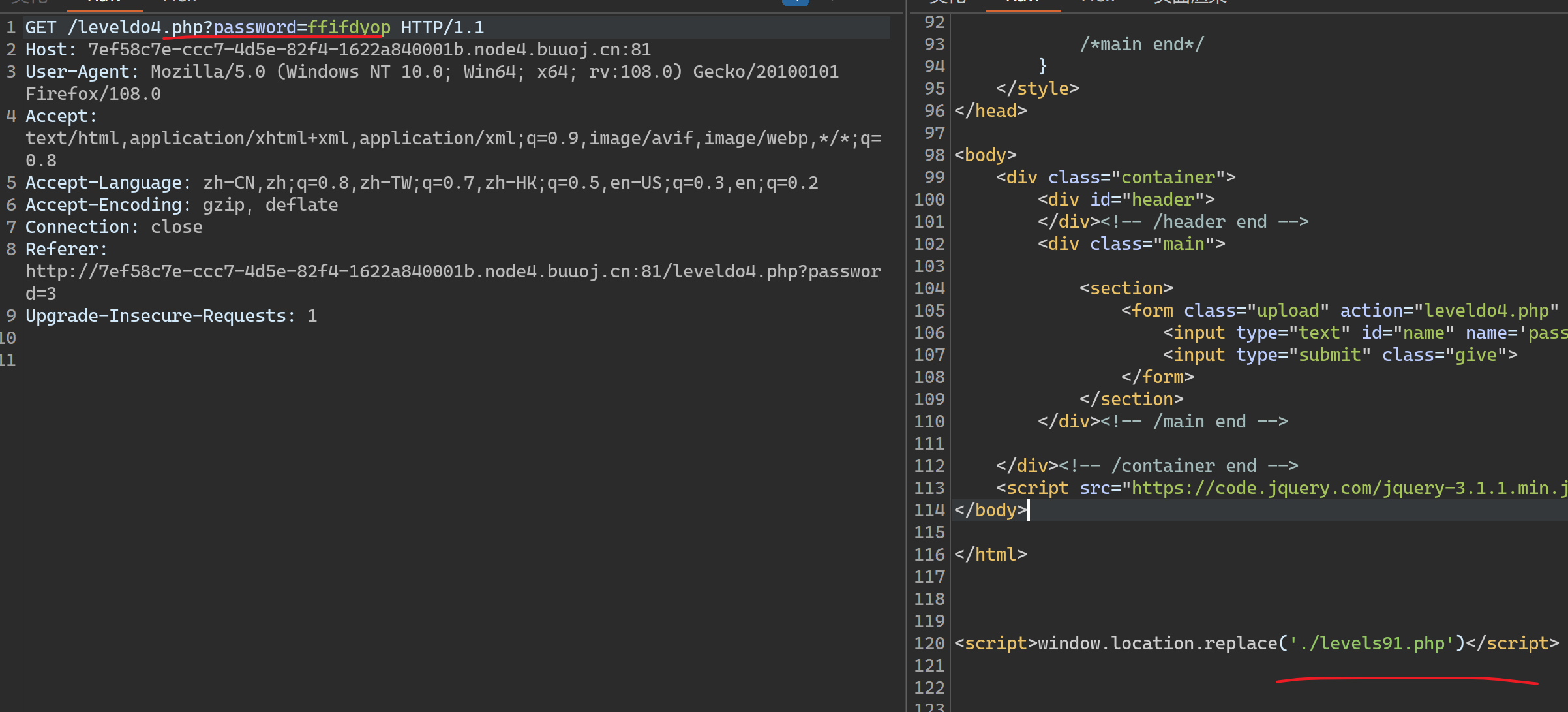Click the Accept-Language header line

tap(421, 183)
